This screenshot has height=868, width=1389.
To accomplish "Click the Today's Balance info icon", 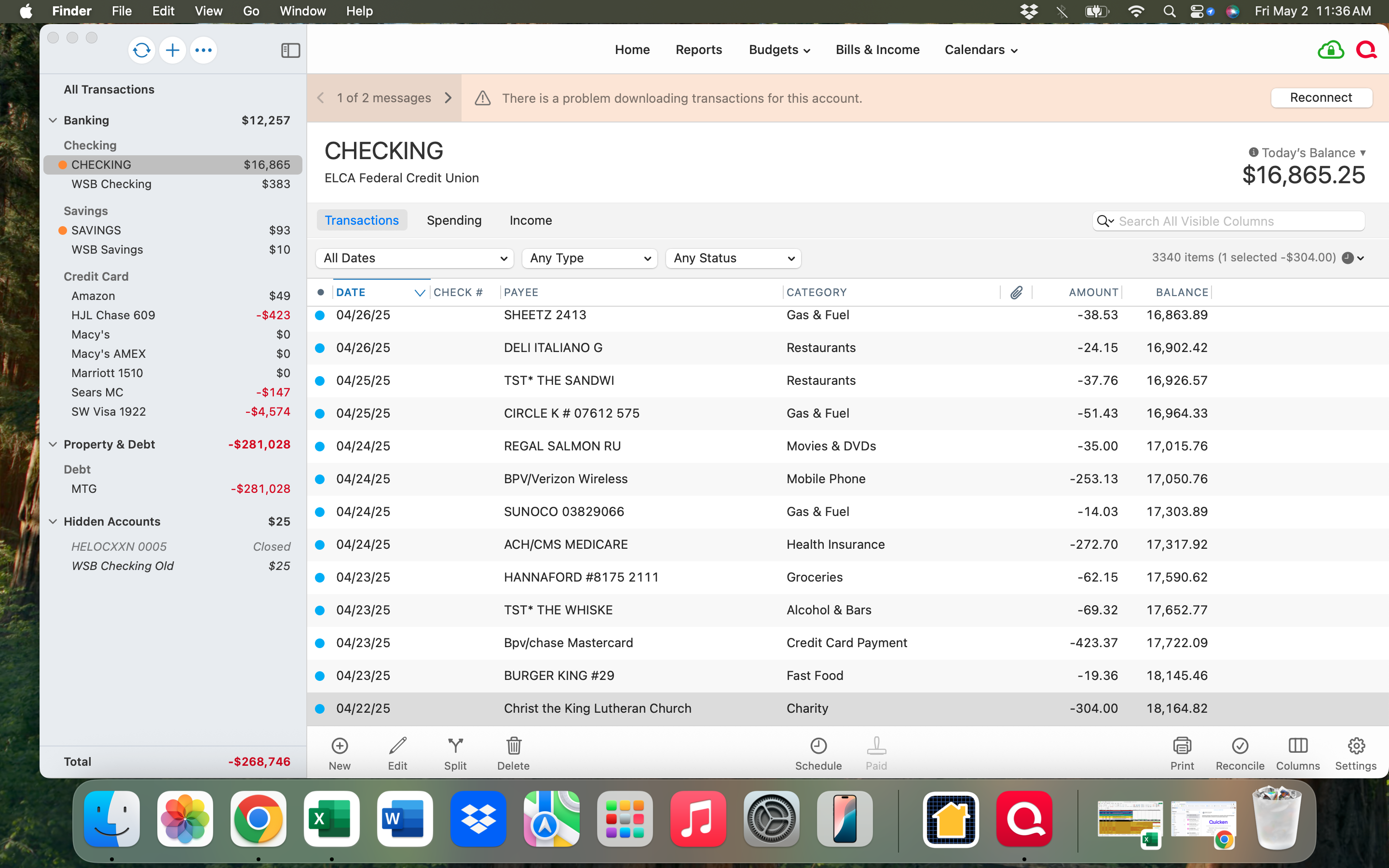I will [x=1253, y=152].
